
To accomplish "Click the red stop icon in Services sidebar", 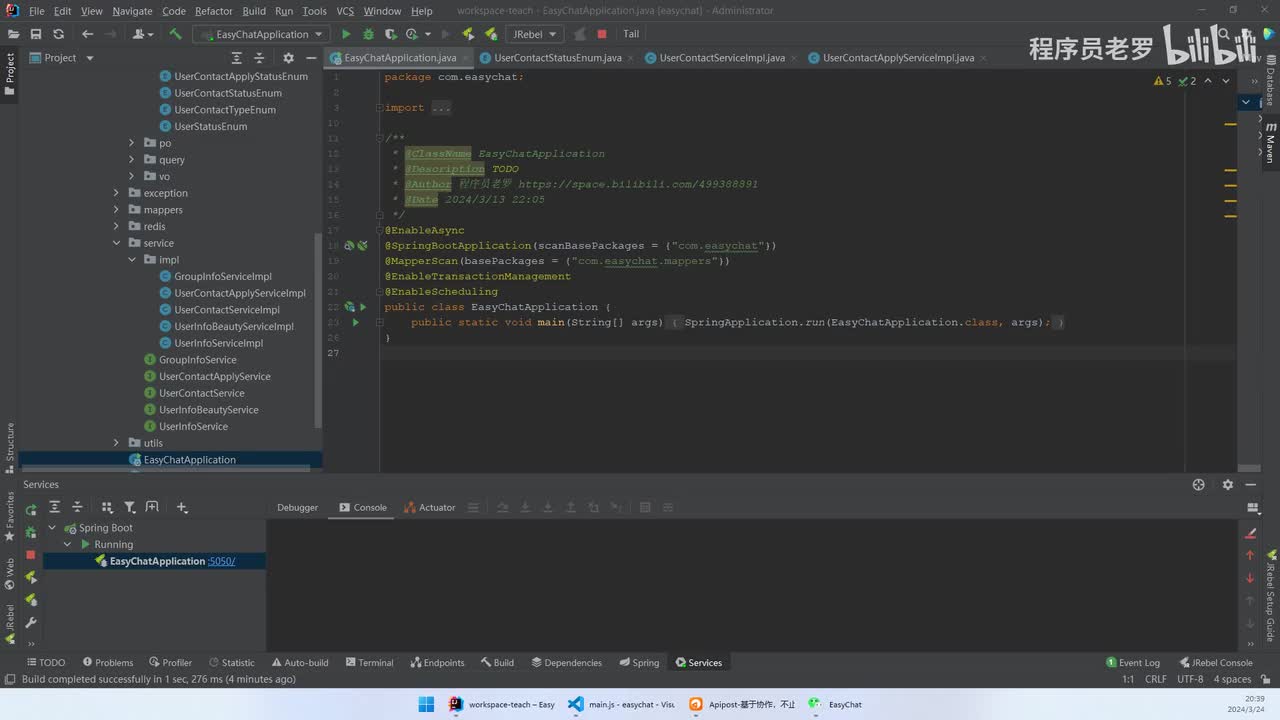I will 31,554.
